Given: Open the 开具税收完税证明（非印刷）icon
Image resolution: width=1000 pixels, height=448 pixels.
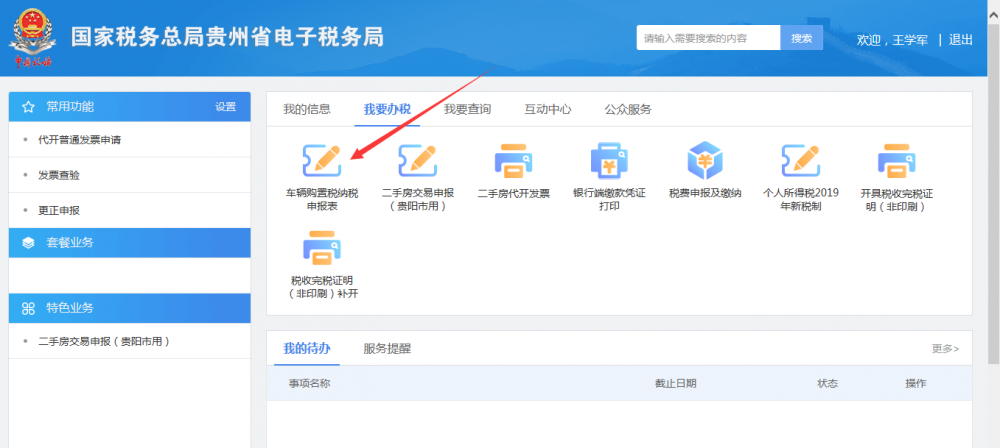Looking at the screenshot, I should (896, 160).
